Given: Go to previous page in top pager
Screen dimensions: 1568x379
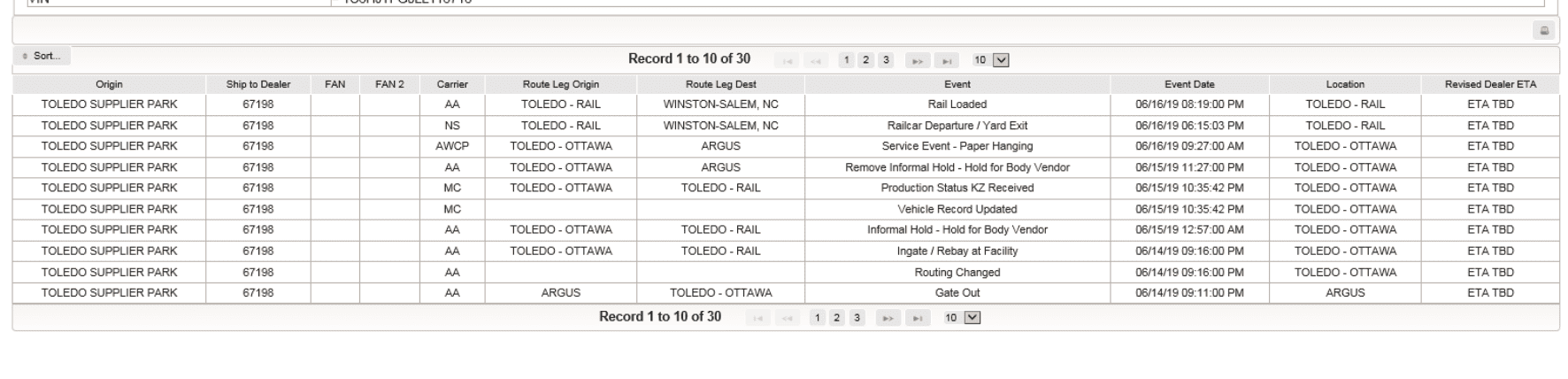Looking at the screenshot, I should coord(816,60).
